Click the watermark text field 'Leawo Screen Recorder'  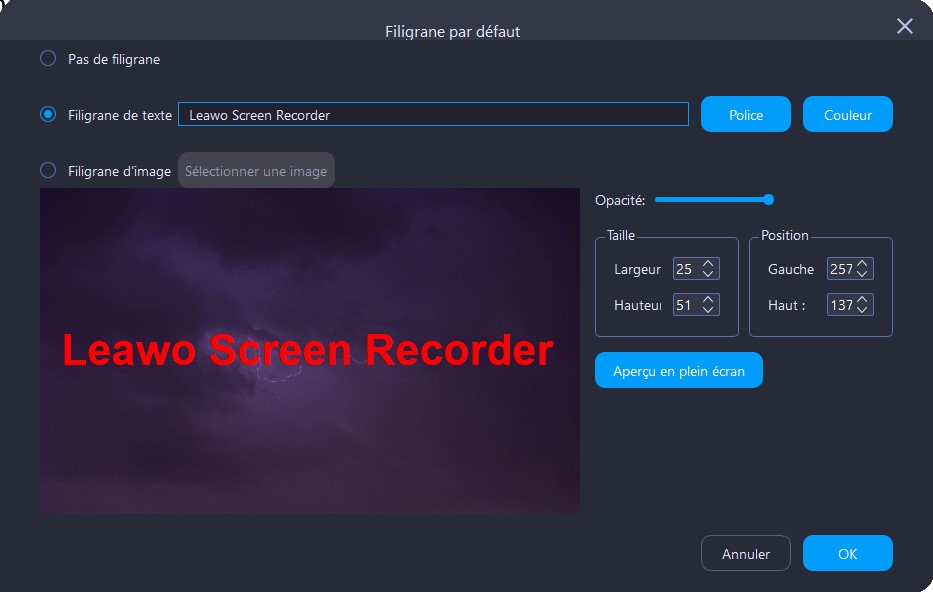433,114
